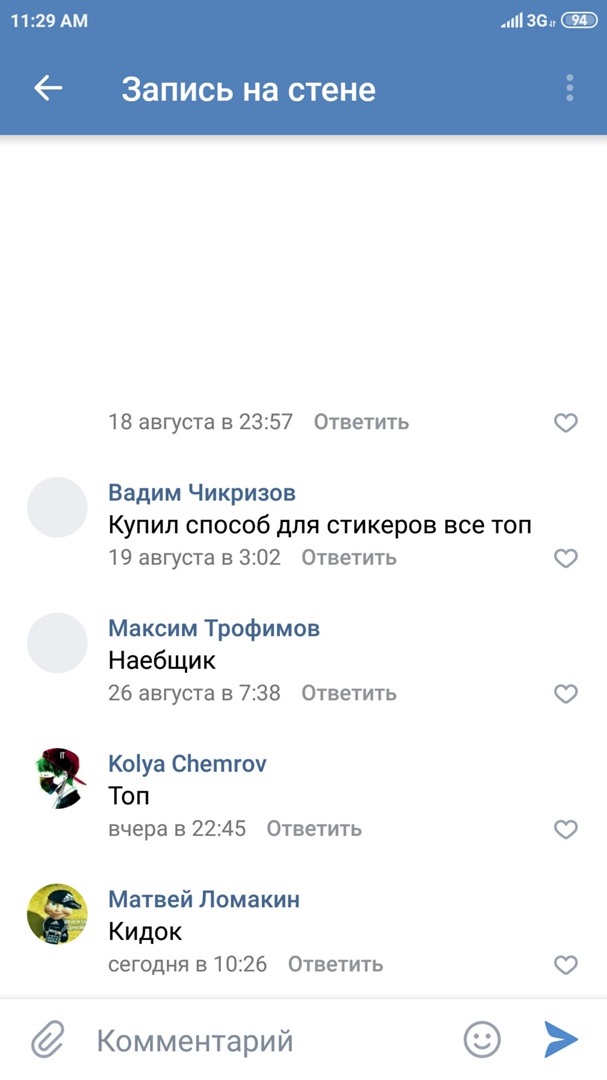Tap Ответить under Матвей Ломакин's comment

335,964
